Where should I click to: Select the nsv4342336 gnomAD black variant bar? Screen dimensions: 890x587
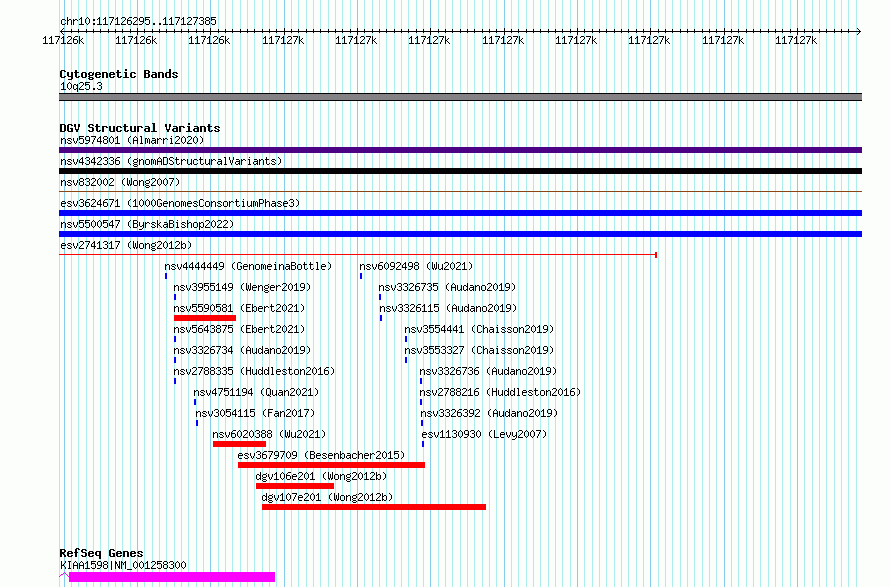click(x=460, y=171)
